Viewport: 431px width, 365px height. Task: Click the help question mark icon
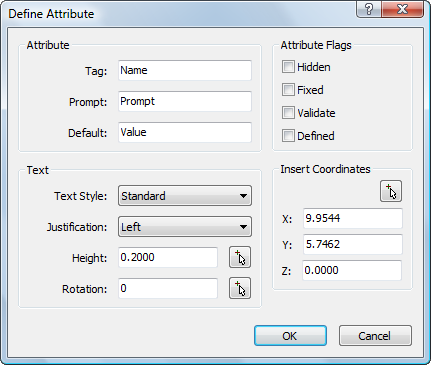coord(369,9)
